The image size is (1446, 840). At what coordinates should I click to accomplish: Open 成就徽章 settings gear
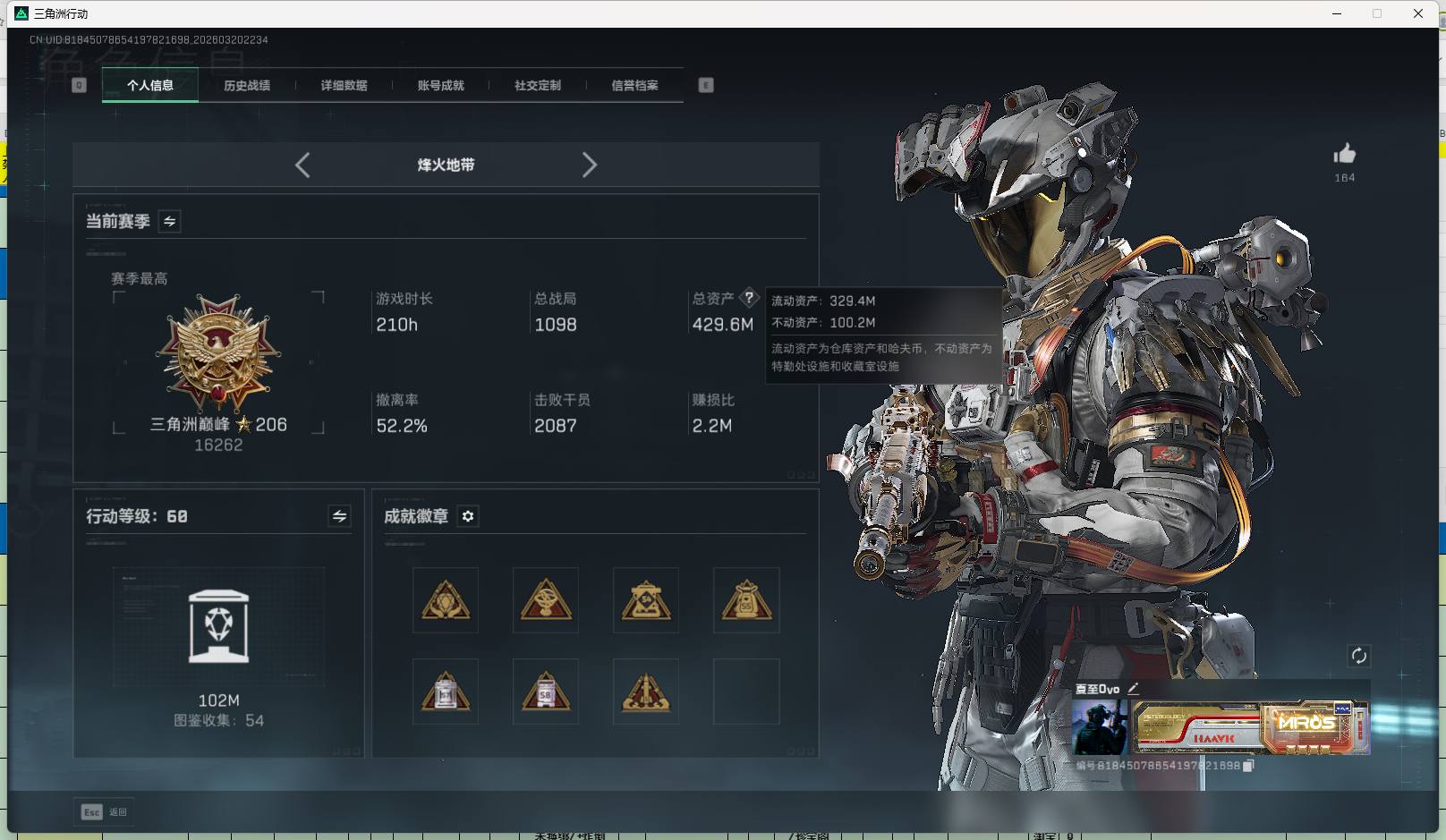(x=468, y=516)
